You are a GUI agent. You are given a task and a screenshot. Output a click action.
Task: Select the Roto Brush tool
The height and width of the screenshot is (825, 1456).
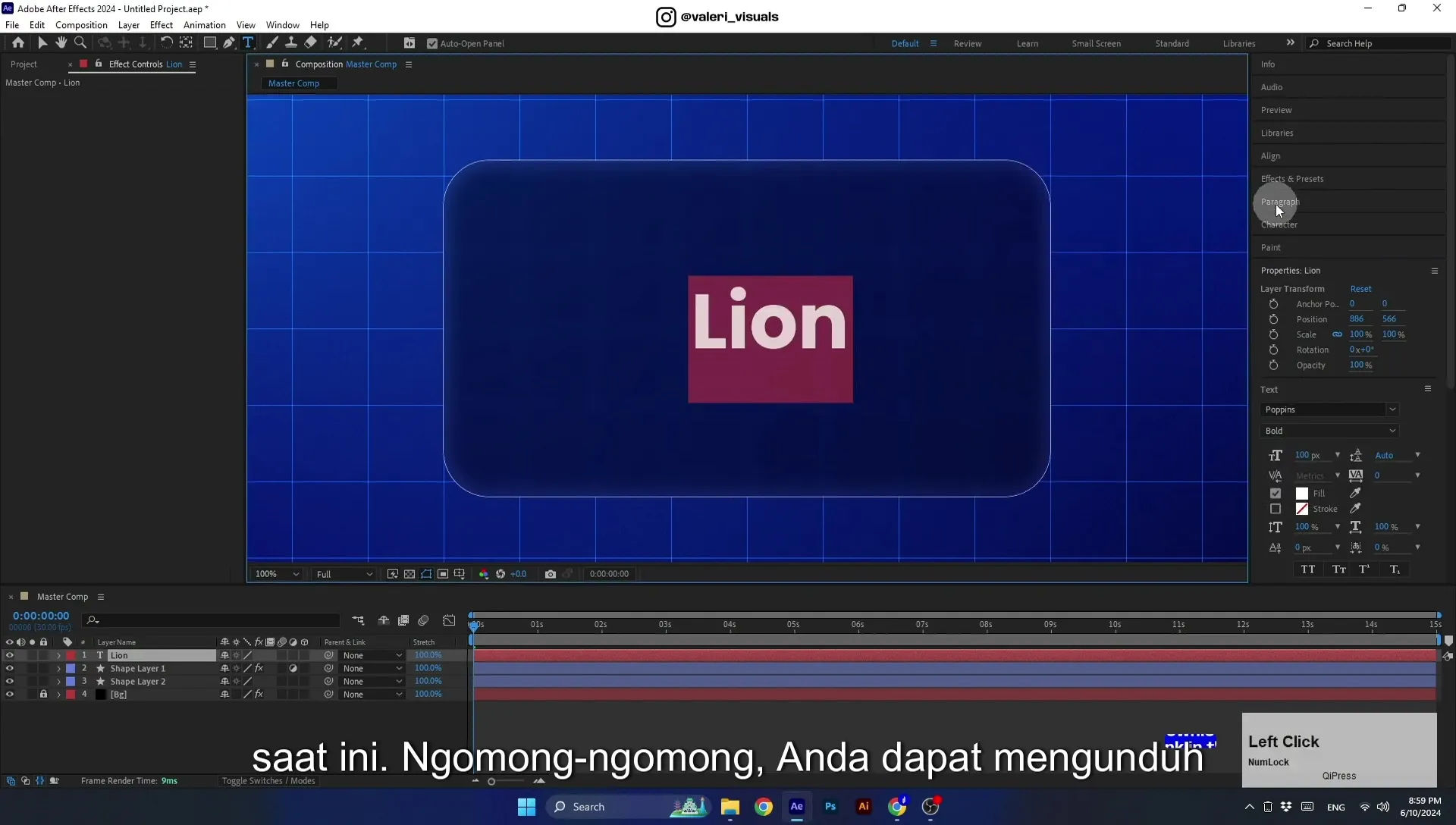[334, 43]
